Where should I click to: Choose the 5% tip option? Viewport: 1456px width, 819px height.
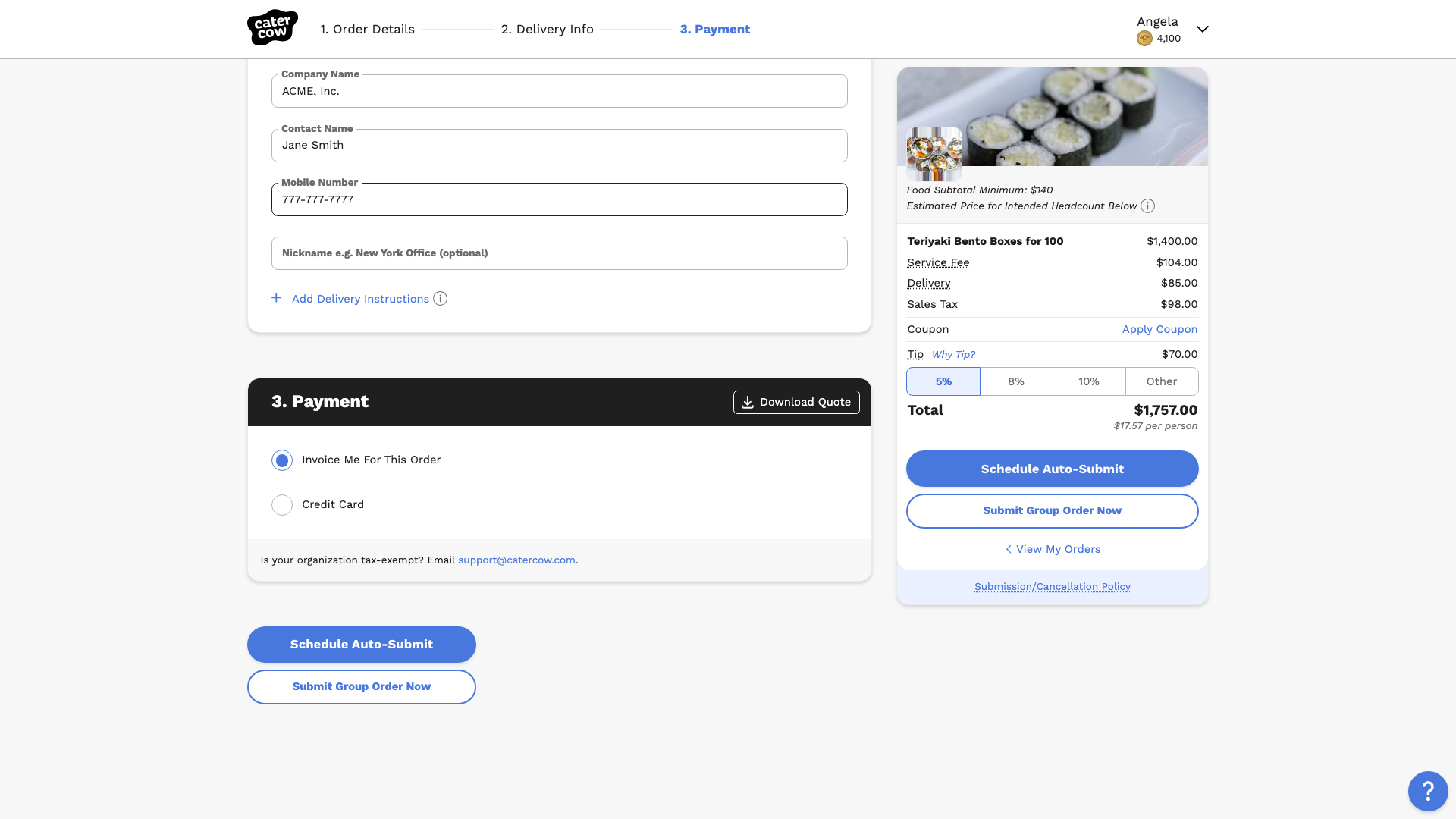pos(943,381)
